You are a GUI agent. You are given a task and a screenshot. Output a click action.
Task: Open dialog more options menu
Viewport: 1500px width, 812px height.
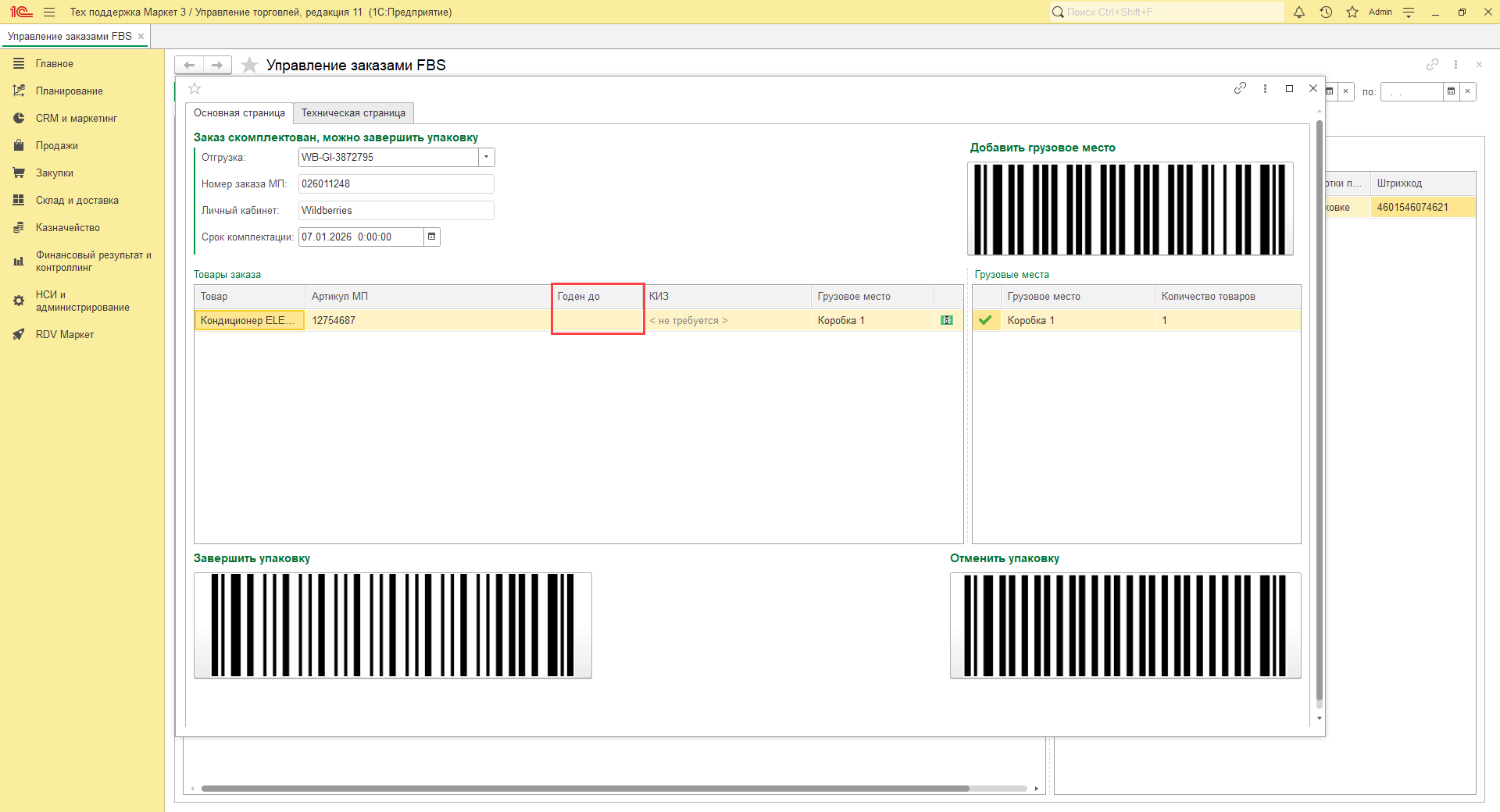click(1265, 88)
